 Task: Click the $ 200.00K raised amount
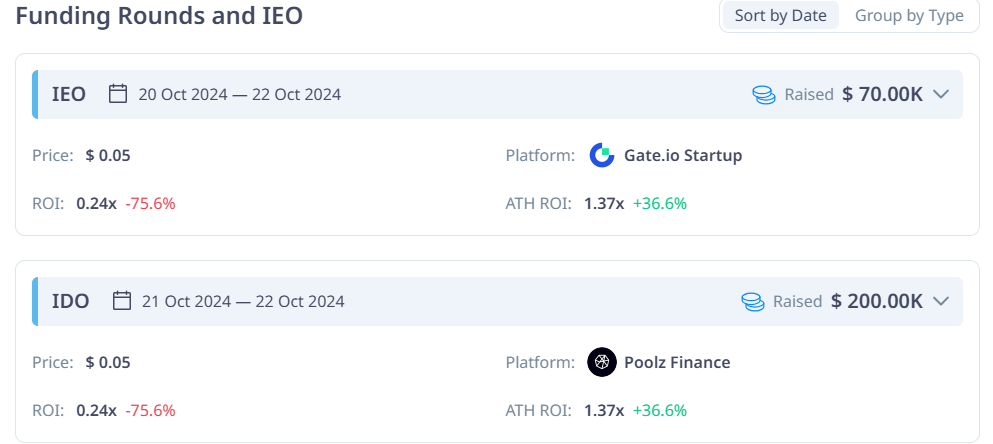coord(876,301)
